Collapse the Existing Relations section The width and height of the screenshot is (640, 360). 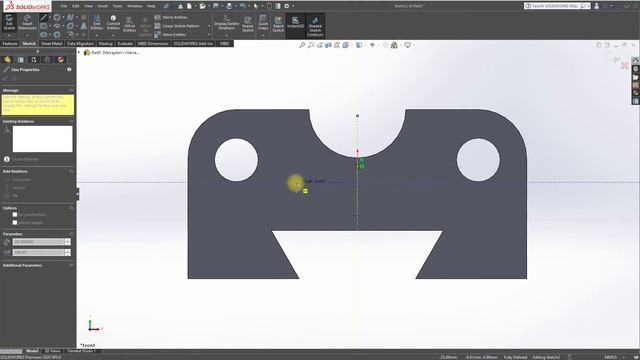pyautogui.click(x=71, y=121)
